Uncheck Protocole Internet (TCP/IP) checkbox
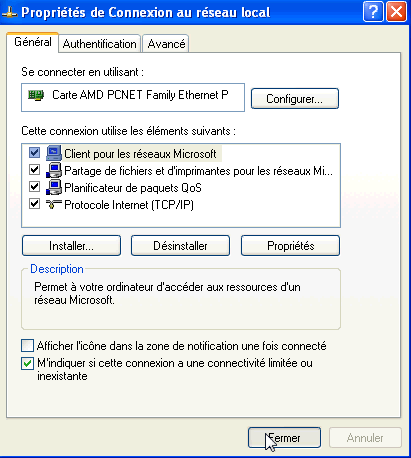The image size is (411, 458). click(34, 203)
